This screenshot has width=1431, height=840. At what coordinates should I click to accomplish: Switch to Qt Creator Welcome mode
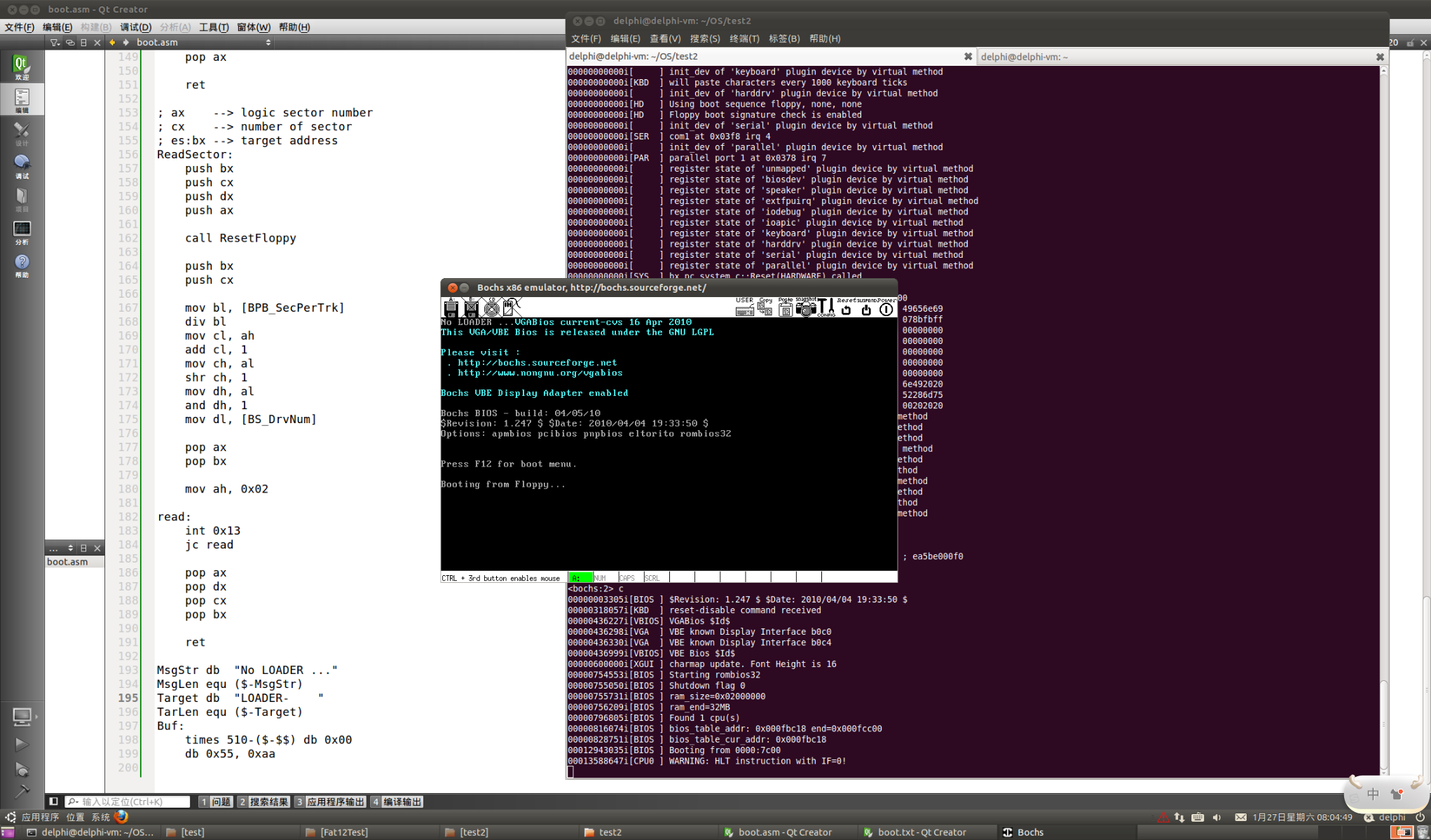22,67
